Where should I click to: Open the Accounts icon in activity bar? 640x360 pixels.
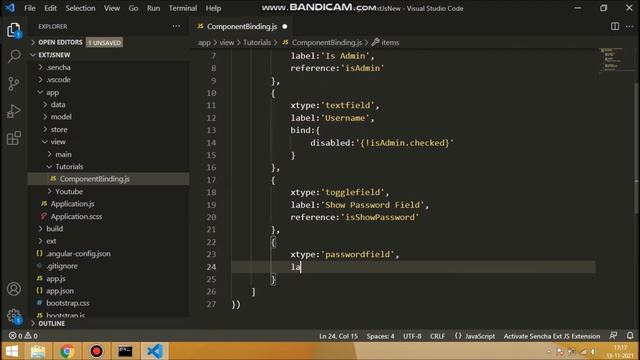point(13,289)
